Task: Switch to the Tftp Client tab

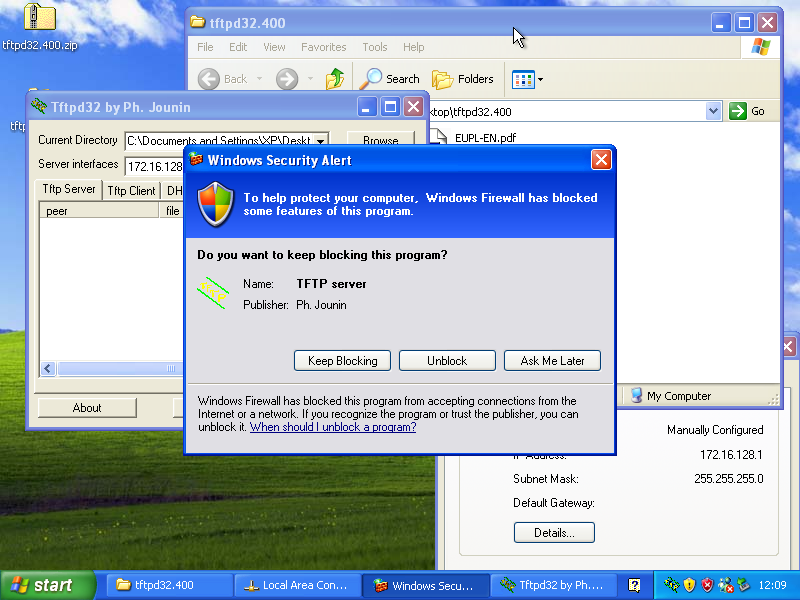Action: (x=131, y=190)
